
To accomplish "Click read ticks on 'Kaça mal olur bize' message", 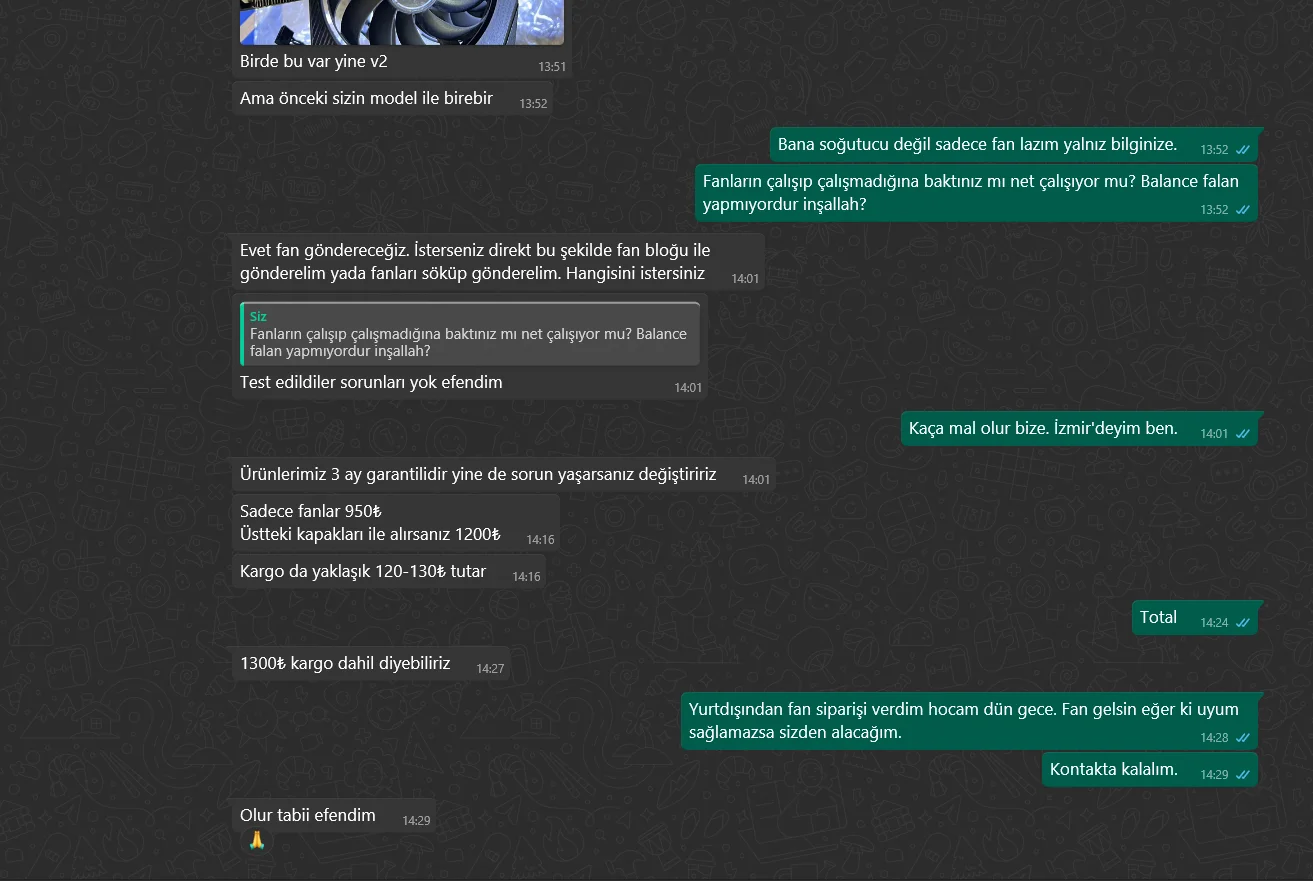I will pyautogui.click(x=1243, y=434).
